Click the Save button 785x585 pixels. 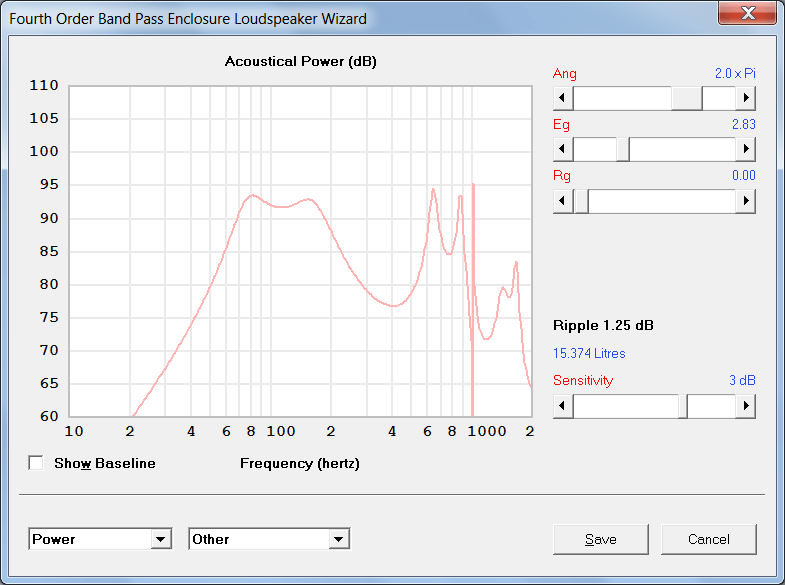point(601,539)
